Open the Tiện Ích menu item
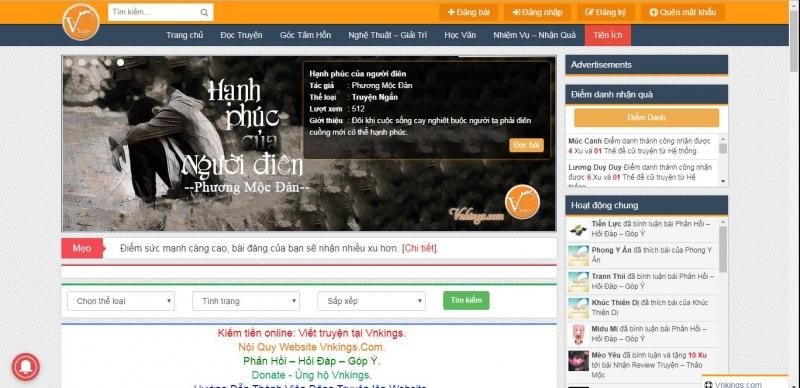The image size is (800, 388). [608, 35]
